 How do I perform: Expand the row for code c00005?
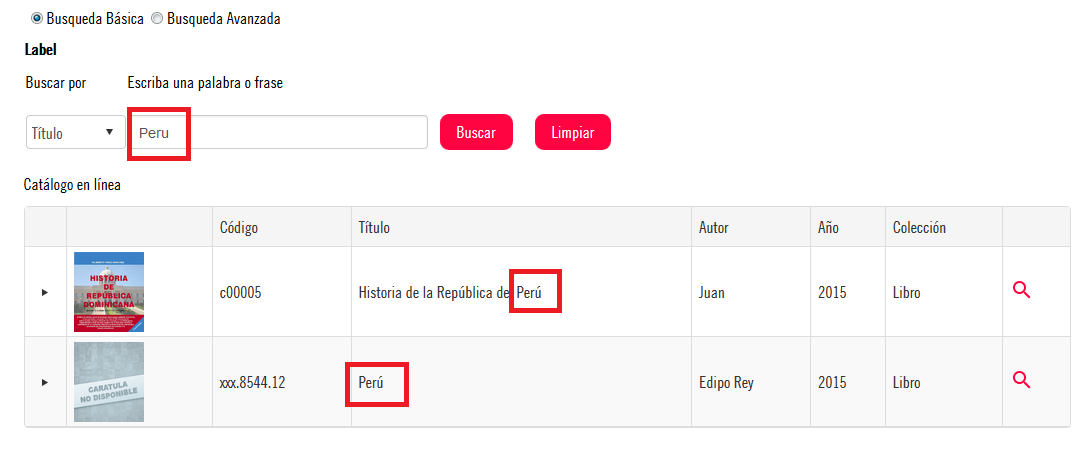click(44, 292)
